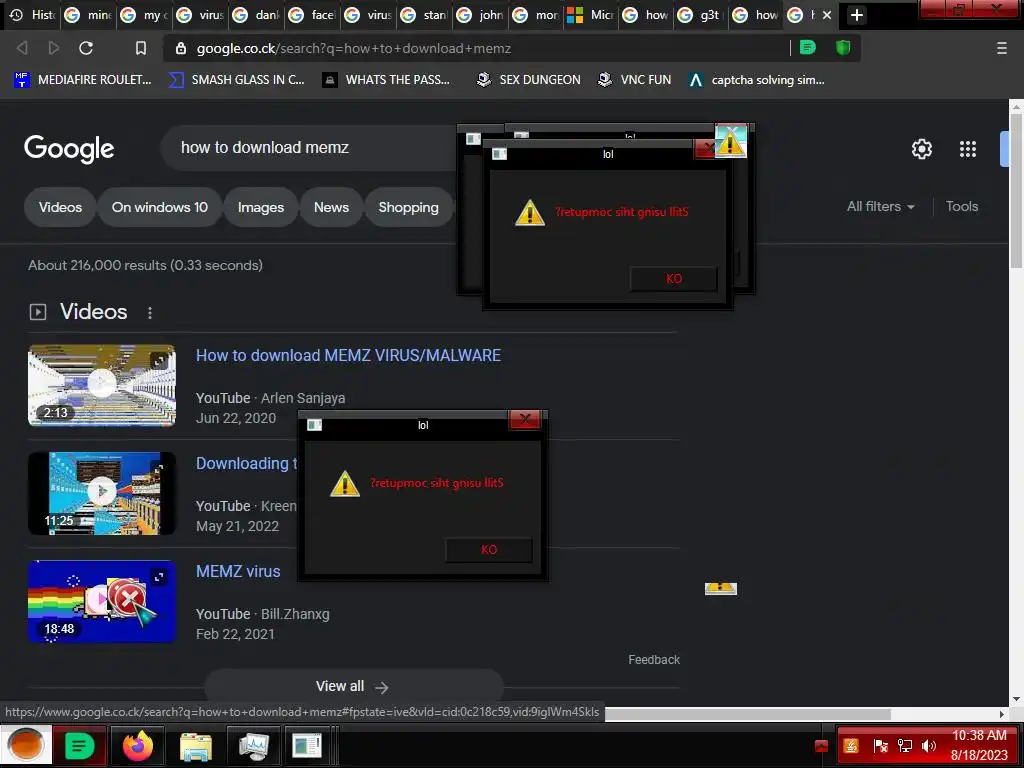Expand the All filters dropdown
The height and width of the screenshot is (768, 1024).
click(880, 206)
